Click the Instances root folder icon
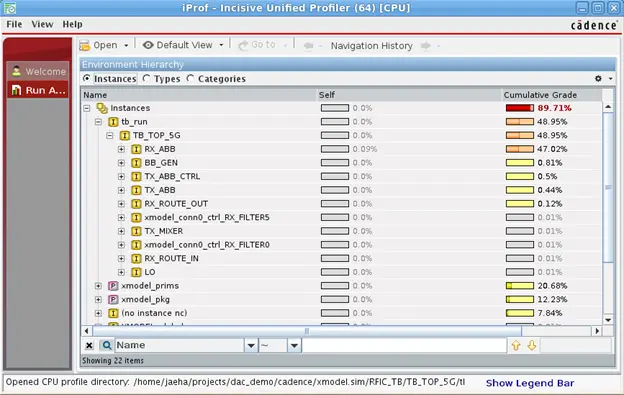 tap(102, 108)
